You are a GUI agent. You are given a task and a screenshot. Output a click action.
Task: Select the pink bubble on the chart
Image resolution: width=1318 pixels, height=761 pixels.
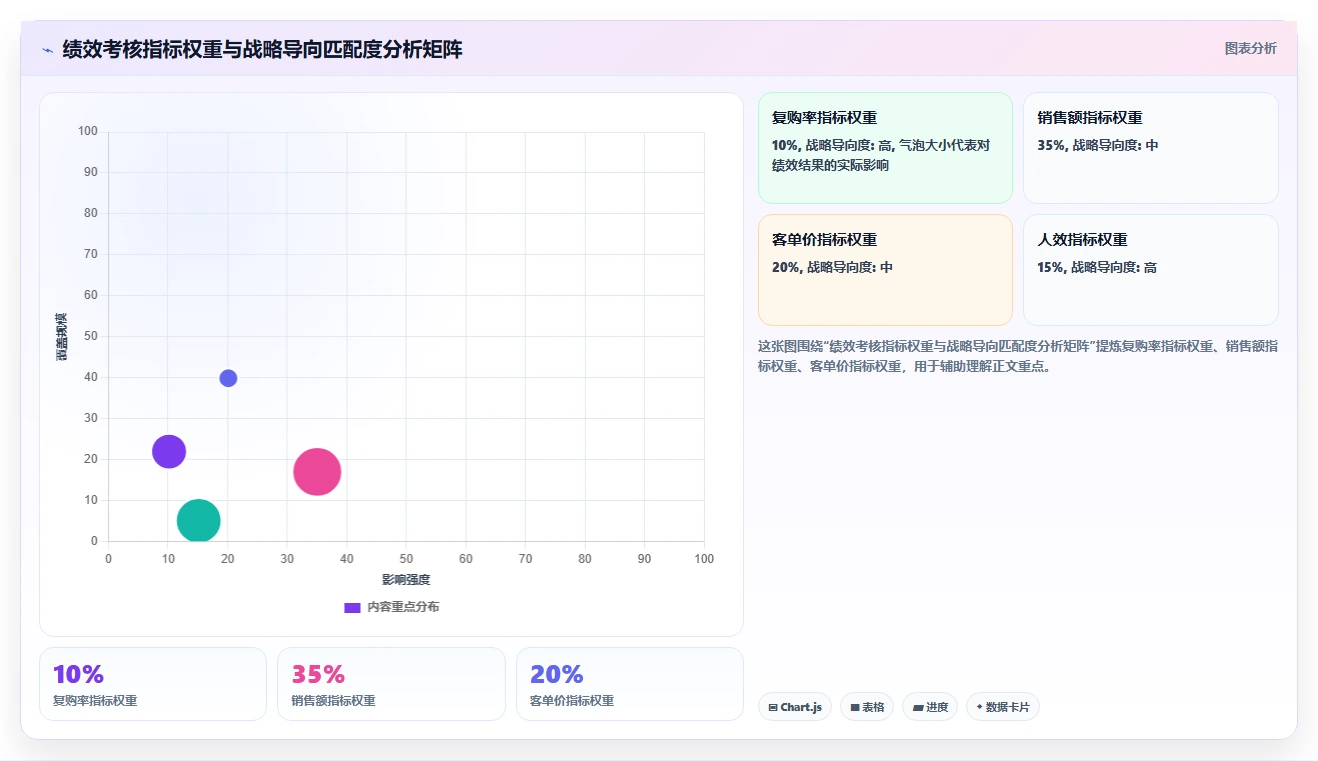tap(317, 472)
